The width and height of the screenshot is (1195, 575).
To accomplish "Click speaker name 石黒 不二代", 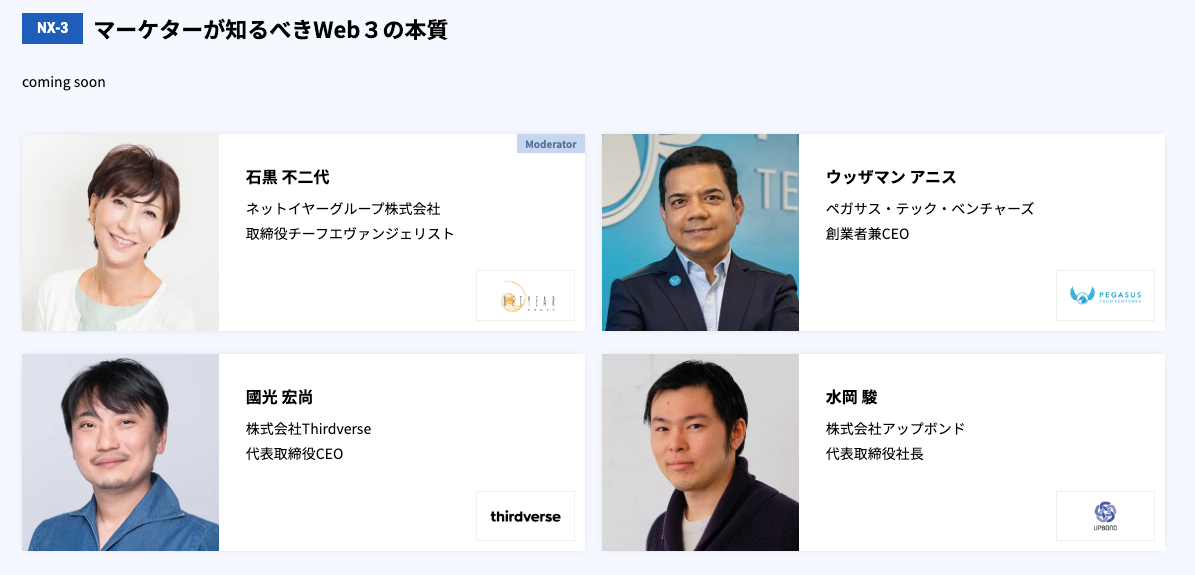I will pos(287,178).
